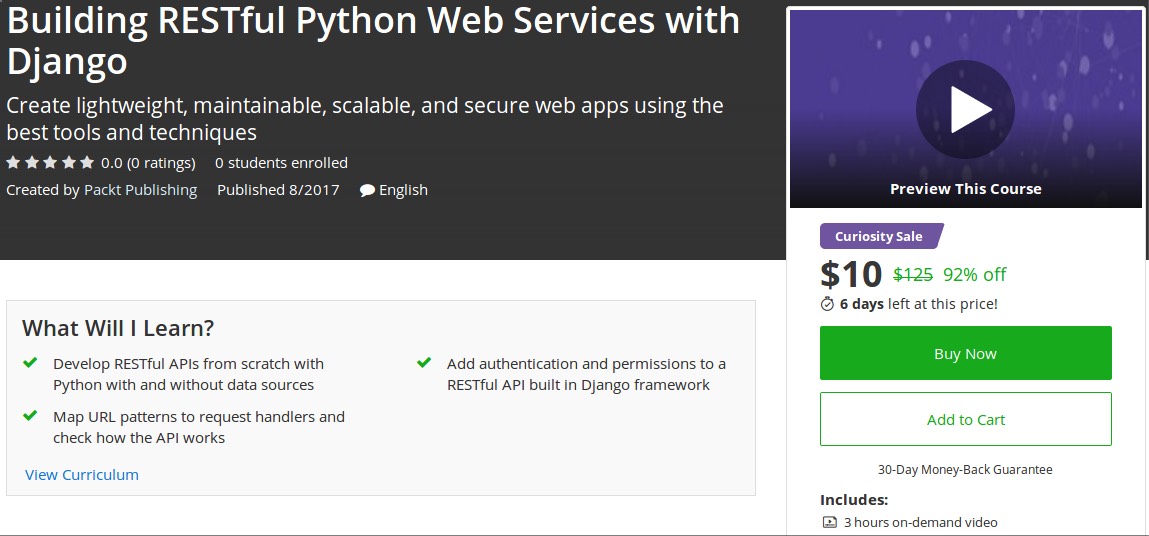Image resolution: width=1149 pixels, height=536 pixels.
Task: Click the checkmark beside Add authentication and permissions
Action: (x=424, y=363)
